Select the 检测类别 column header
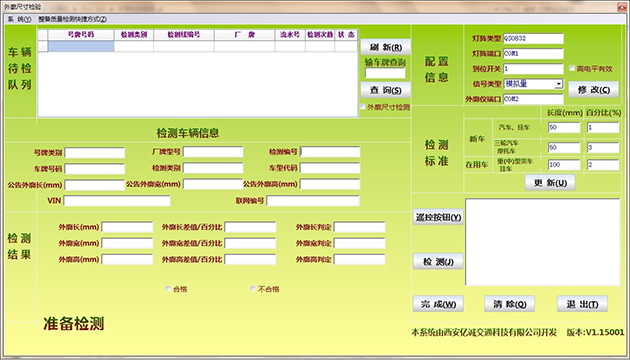630x360 pixels. (x=134, y=35)
